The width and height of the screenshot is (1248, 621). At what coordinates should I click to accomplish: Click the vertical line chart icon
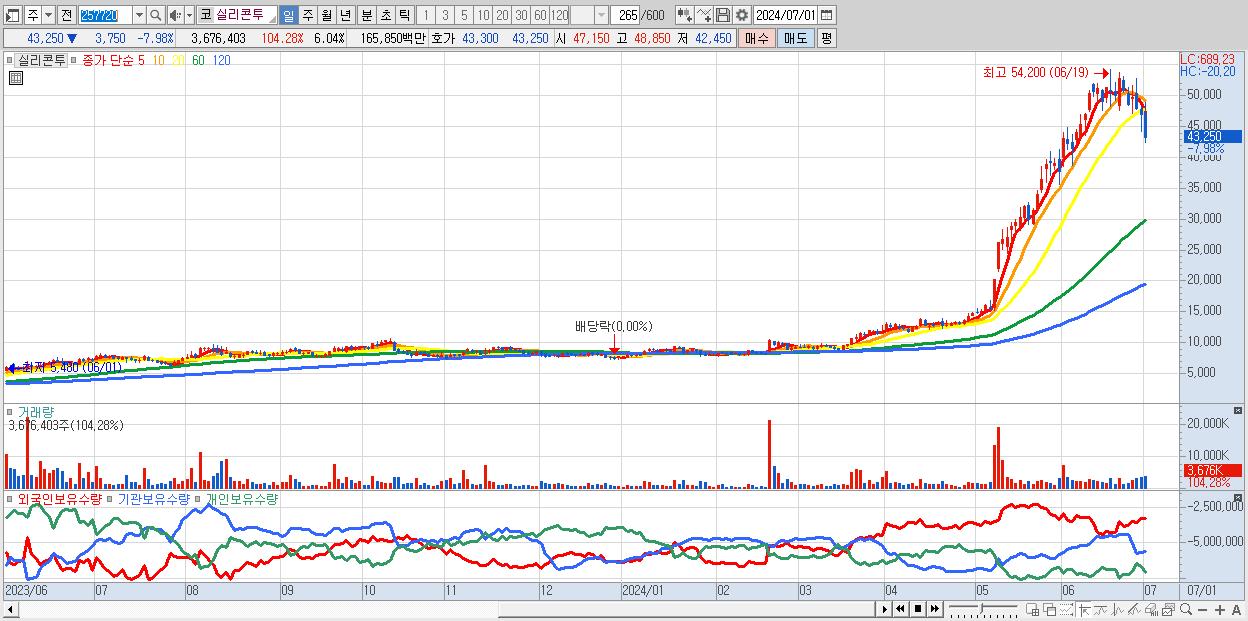coord(1118,609)
